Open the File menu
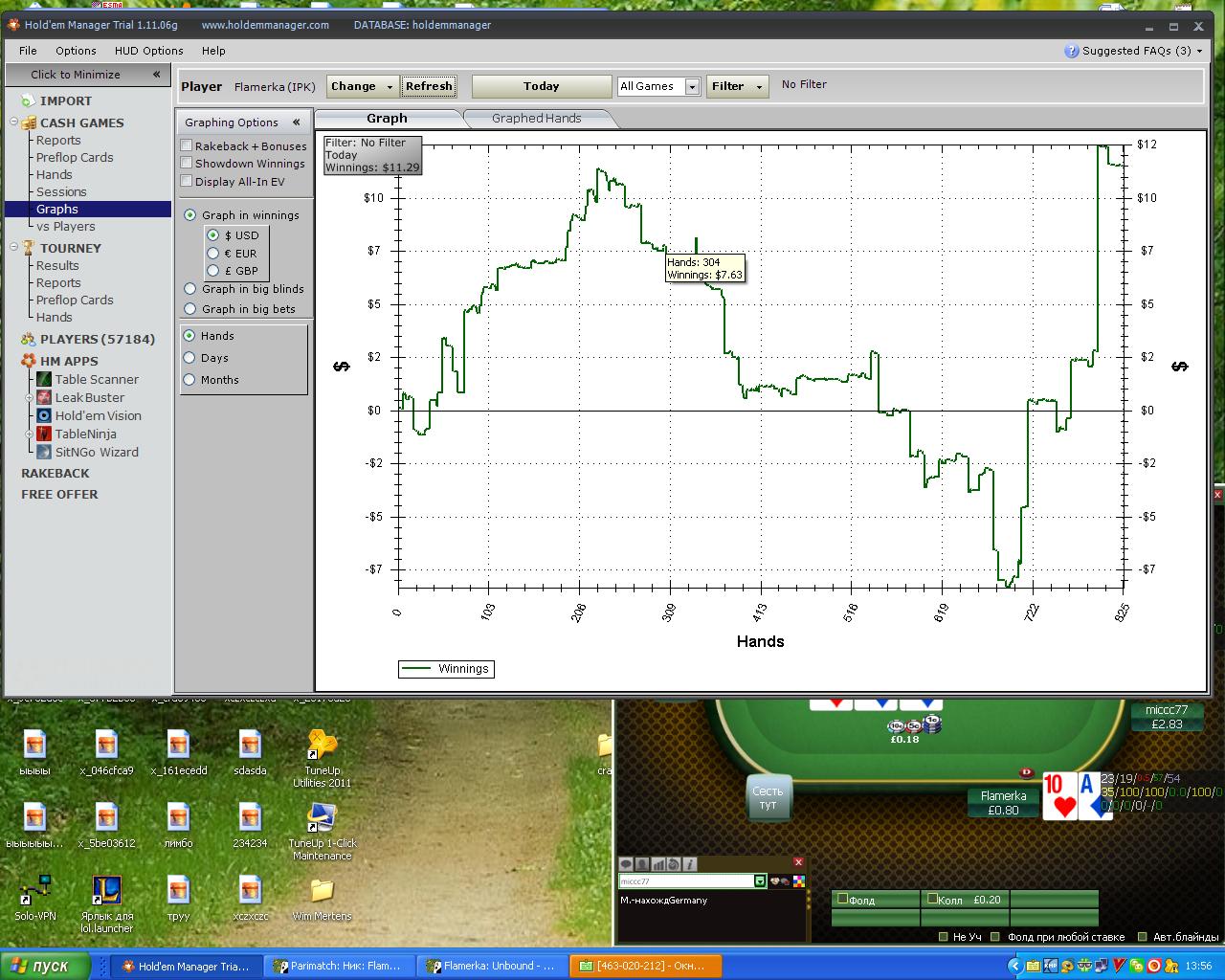Image resolution: width=1225 pixels, height=980 pixels. coord(28,51)
